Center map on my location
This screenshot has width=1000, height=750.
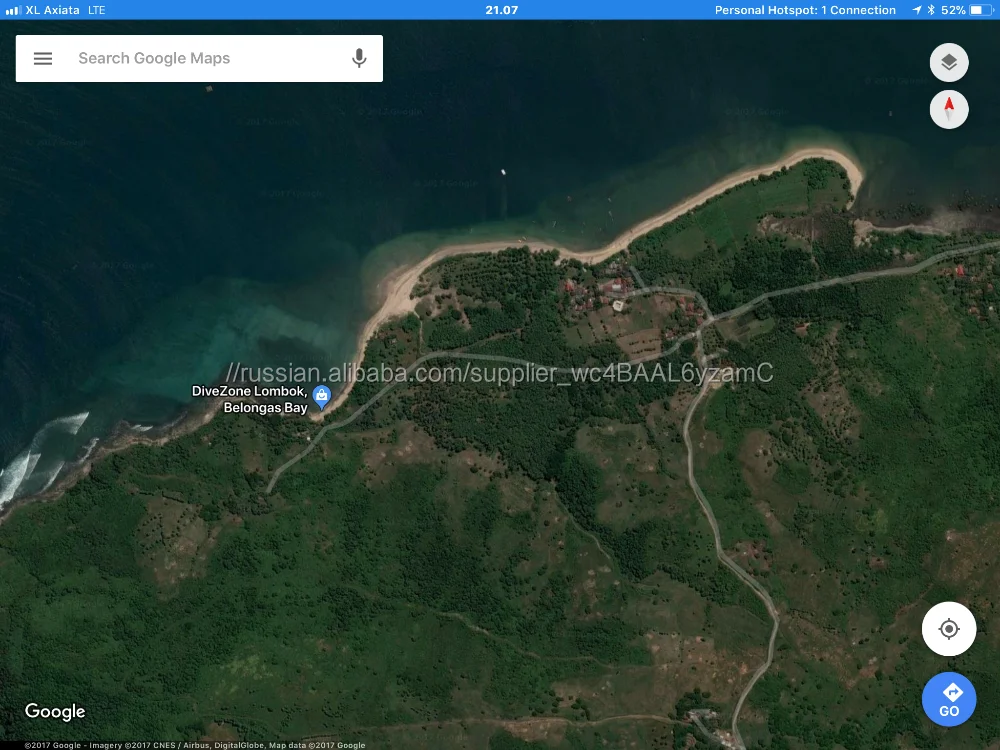pyautogui.click(x=949, y=629)
